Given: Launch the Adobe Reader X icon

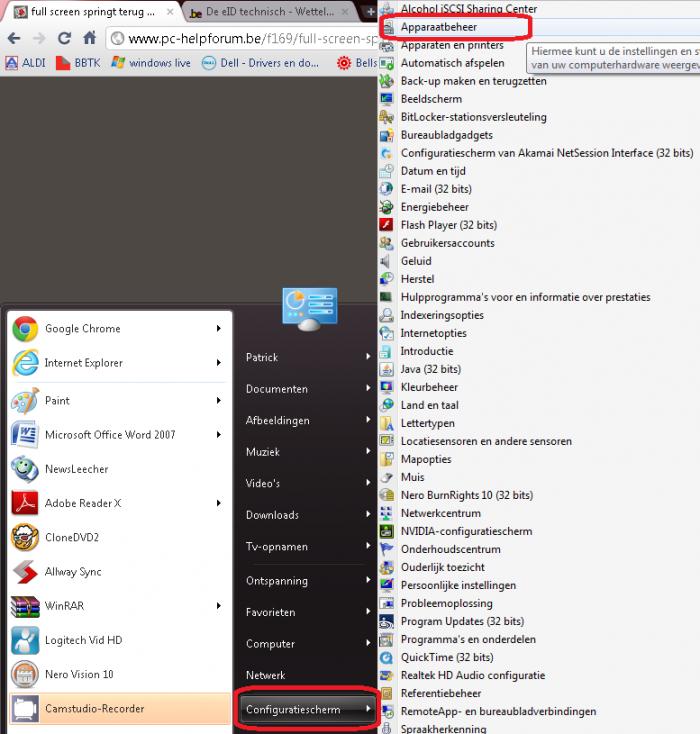Looking at the screenshot, I should point(25,503).
